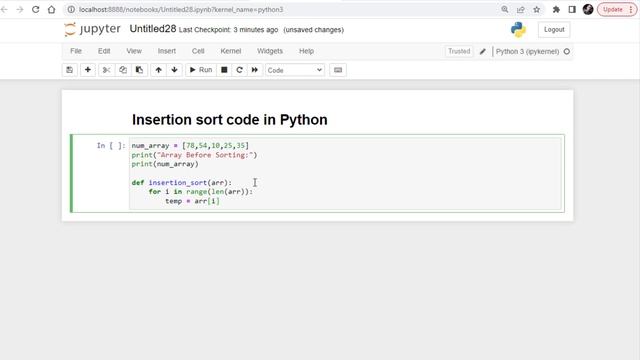The height and width of the screenshot is (360, 640).
Task: Copy the selected cell
Action: point(123,70)
